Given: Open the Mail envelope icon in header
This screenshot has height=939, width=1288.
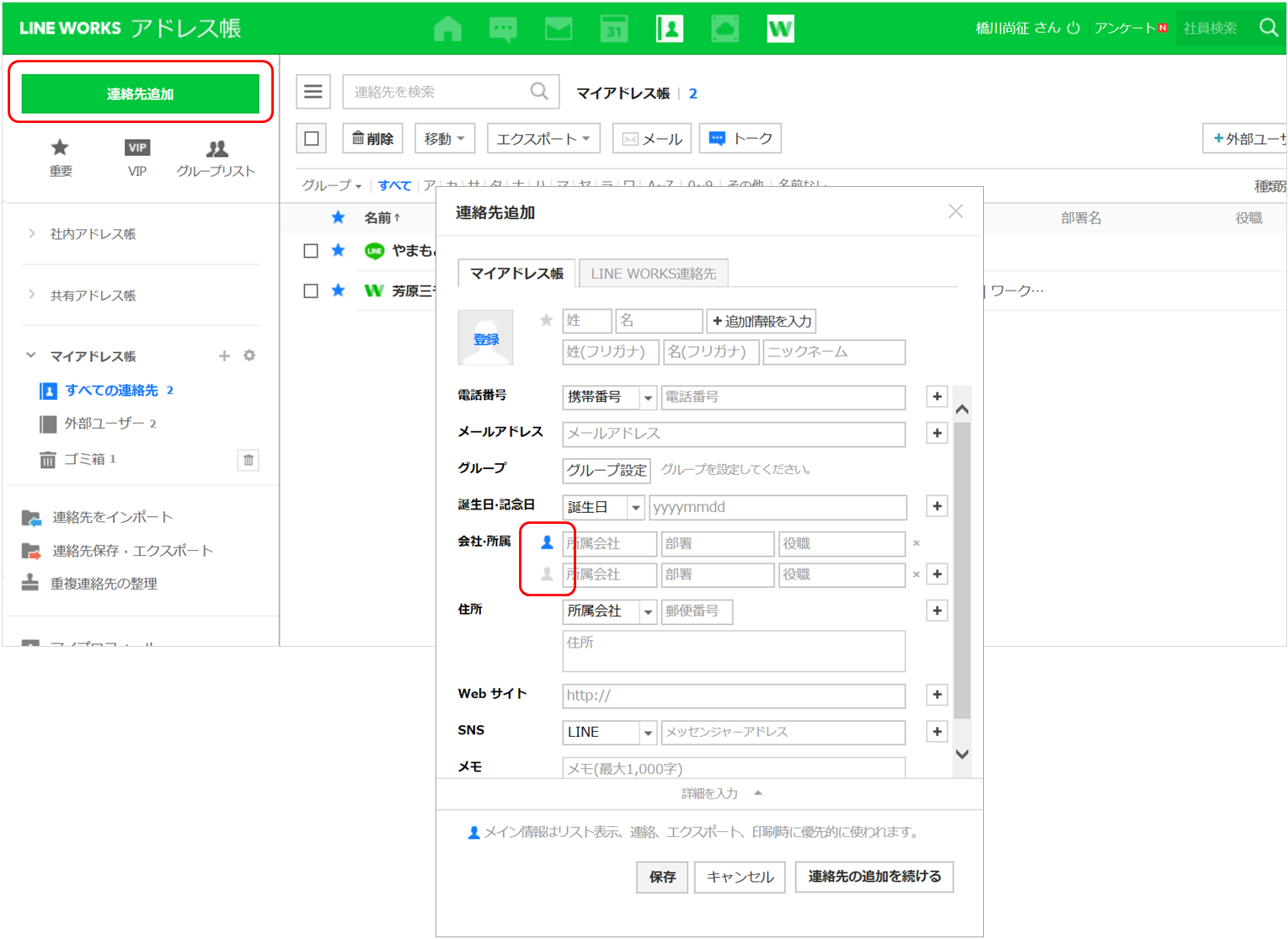Looking at the screenshot, I should click(558, 29).
